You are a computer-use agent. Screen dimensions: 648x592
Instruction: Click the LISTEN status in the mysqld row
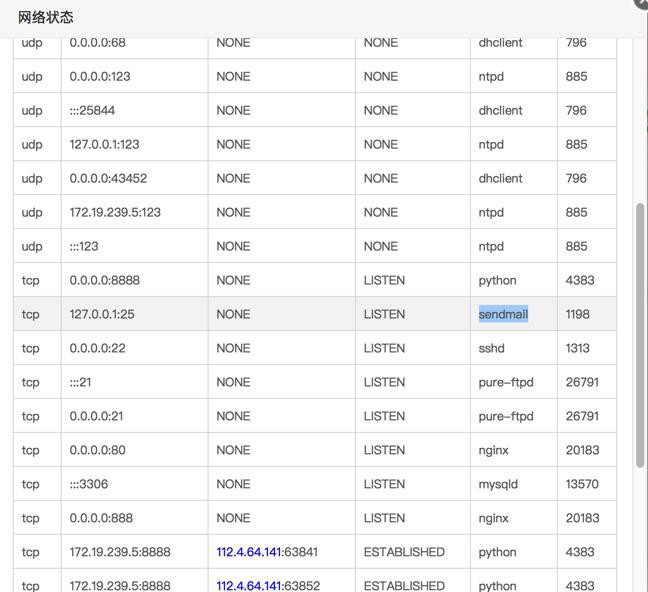(x=384, y=484)
